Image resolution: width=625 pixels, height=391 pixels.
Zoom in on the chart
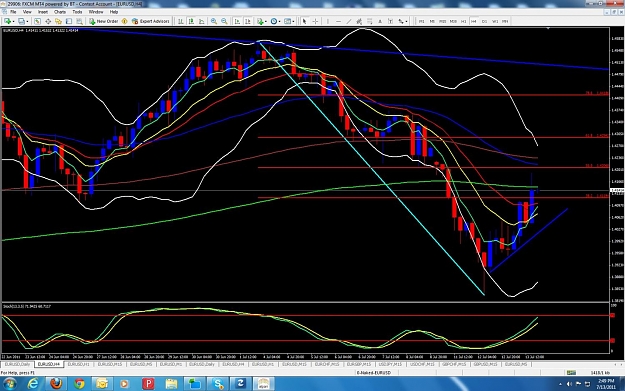tap(214, 21)
